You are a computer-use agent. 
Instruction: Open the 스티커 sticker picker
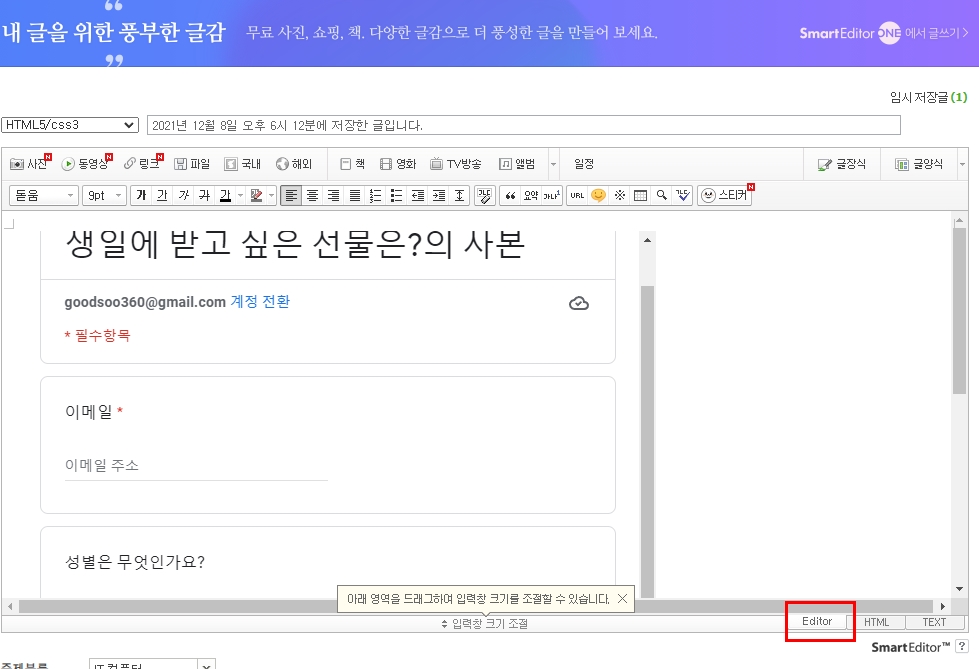coord(725,196)
